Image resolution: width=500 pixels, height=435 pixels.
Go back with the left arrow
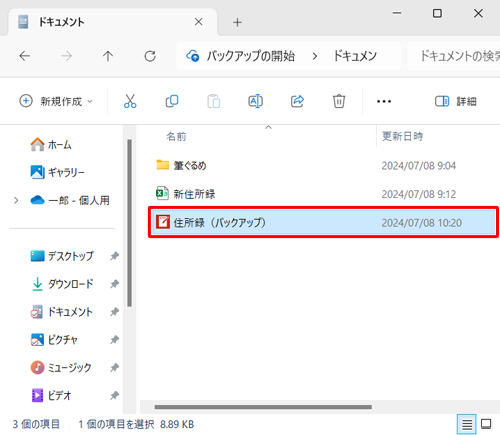click(25, 56)
